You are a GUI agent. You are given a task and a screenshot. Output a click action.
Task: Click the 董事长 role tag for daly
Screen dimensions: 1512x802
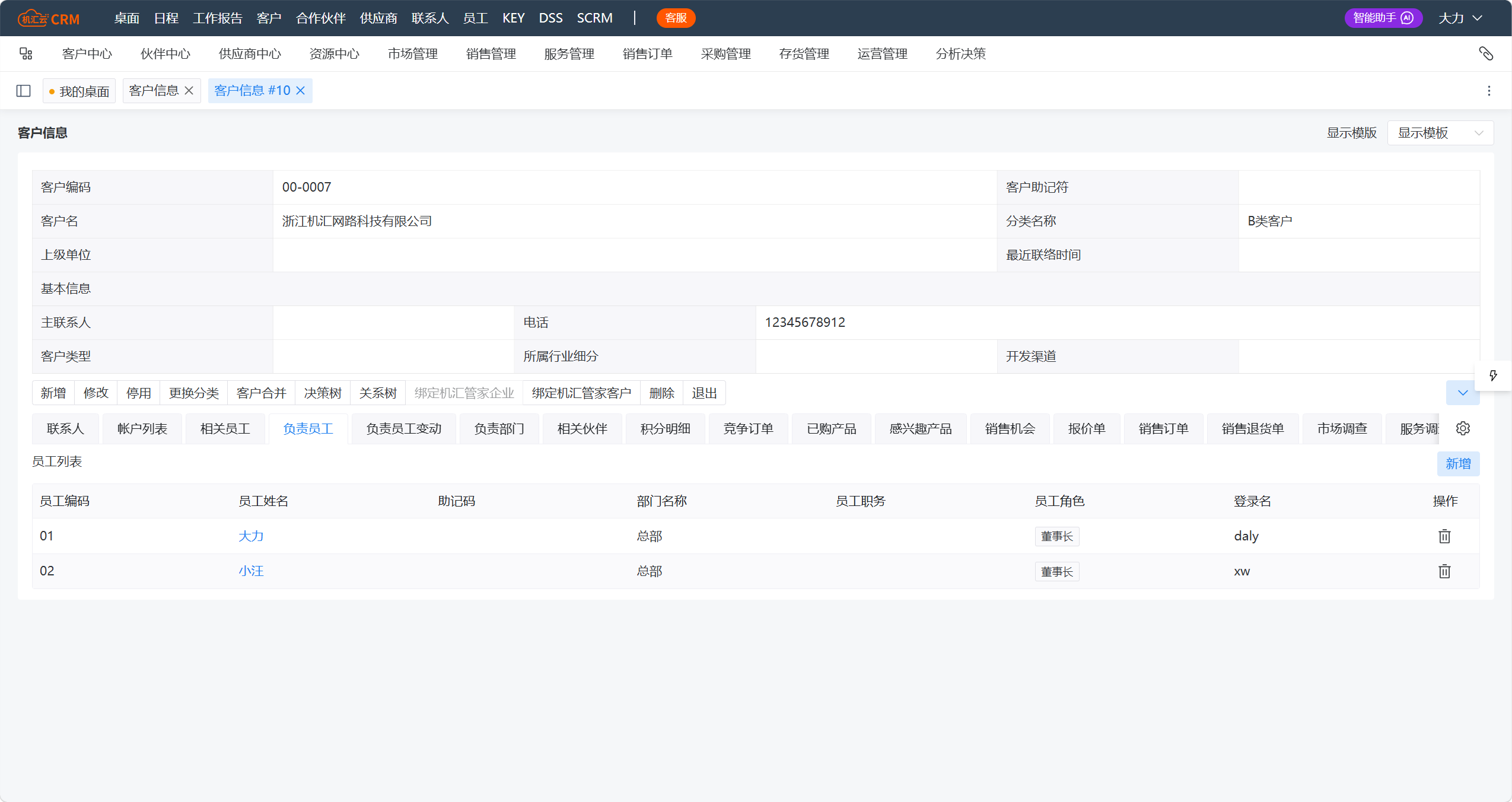[x=1057, y=536]
